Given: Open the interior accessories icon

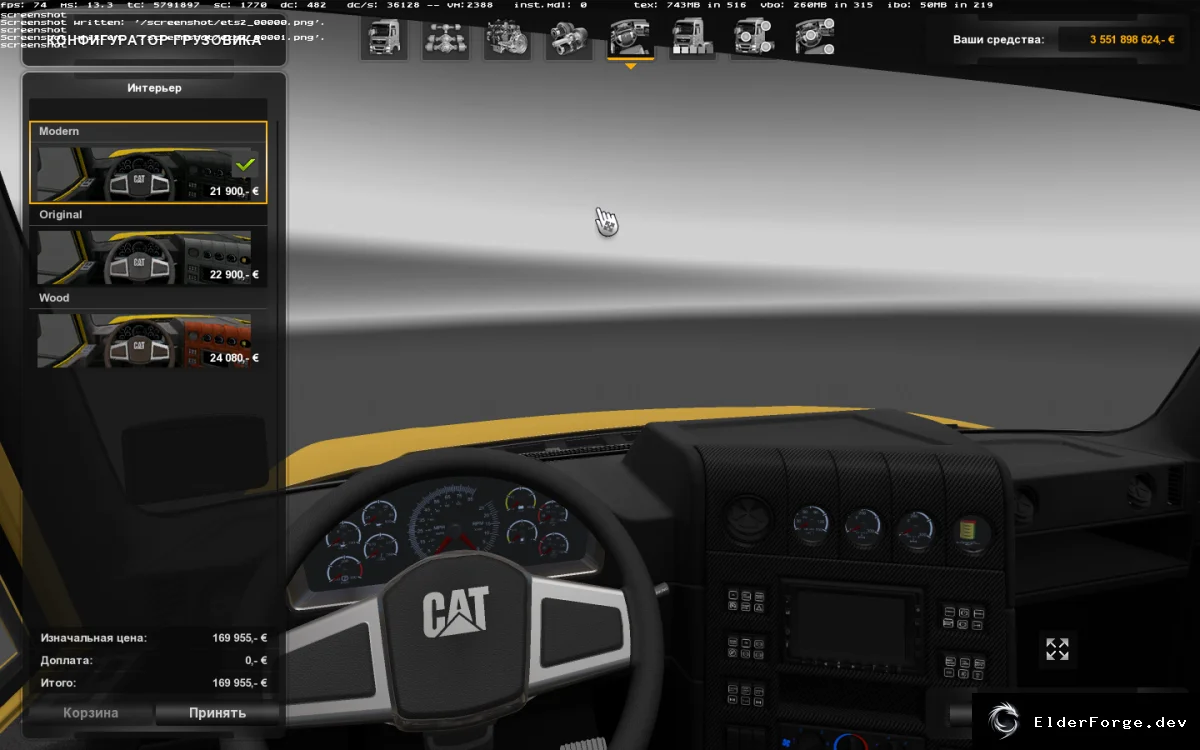Looking at the screenshot, I should coord(816,37).
